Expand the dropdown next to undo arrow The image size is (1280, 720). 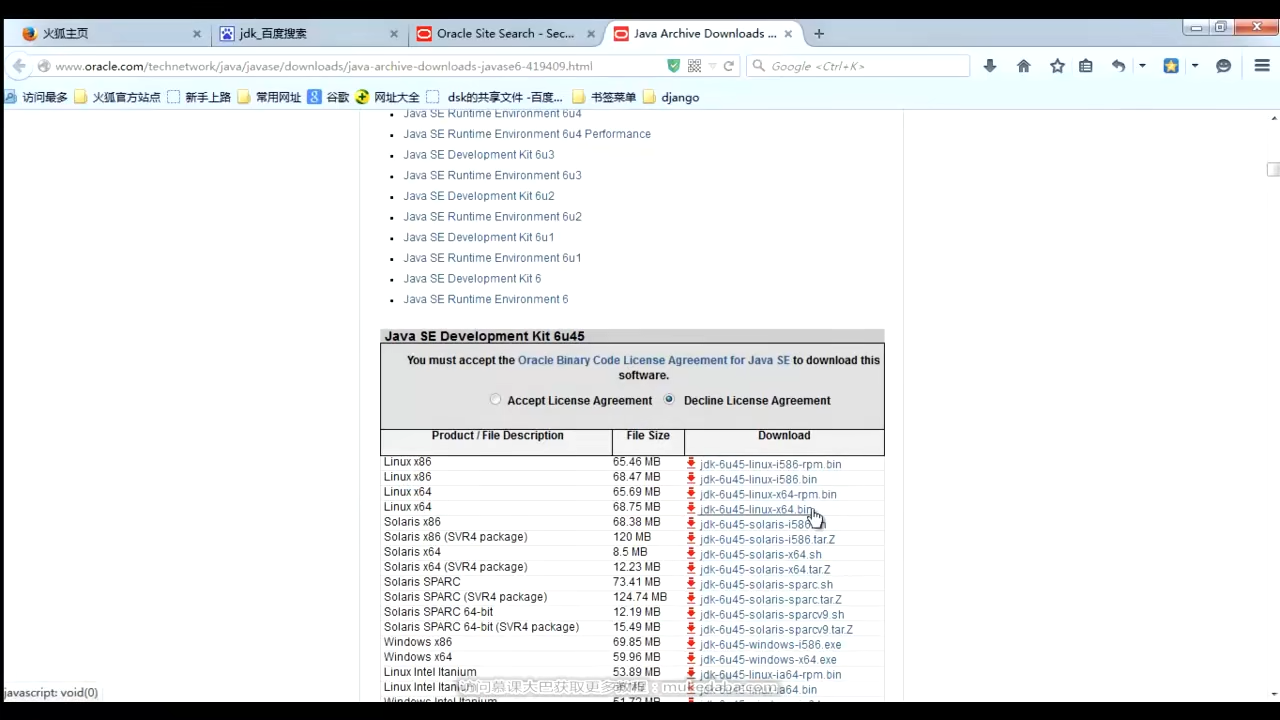pos(1142,66)
